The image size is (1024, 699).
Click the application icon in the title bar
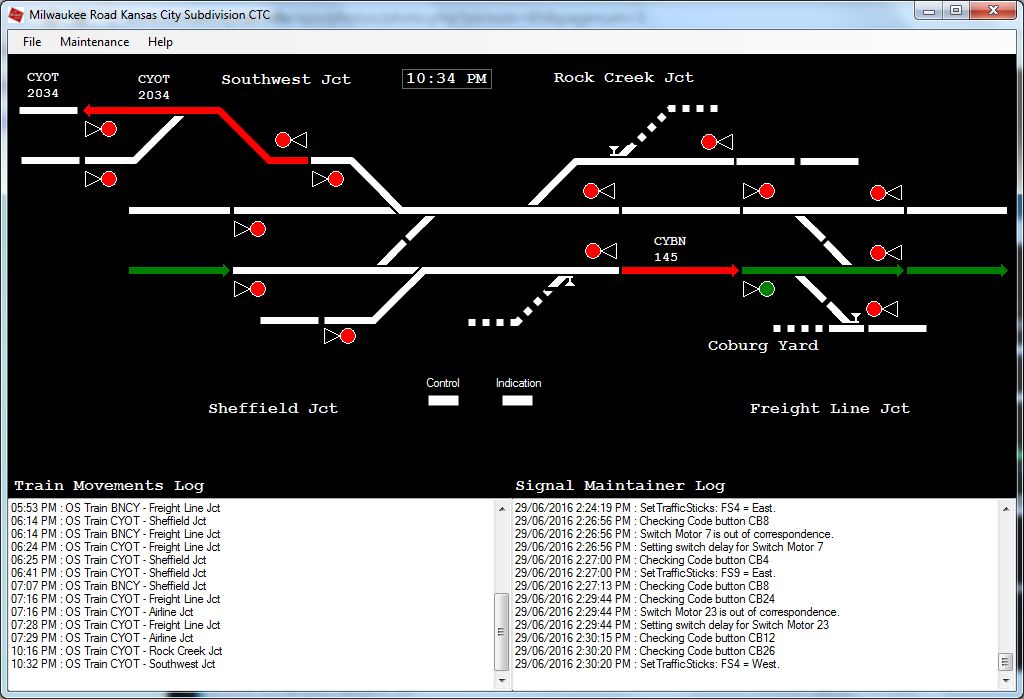tap(16, 14)
